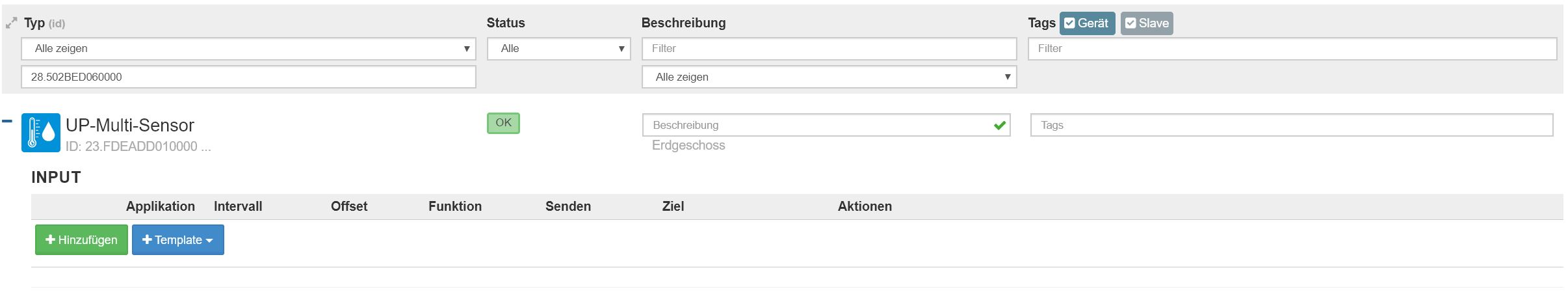Screen dimensions: 1568x298
Task: Click the OK status badge
Action: click(x=503, y=123)
